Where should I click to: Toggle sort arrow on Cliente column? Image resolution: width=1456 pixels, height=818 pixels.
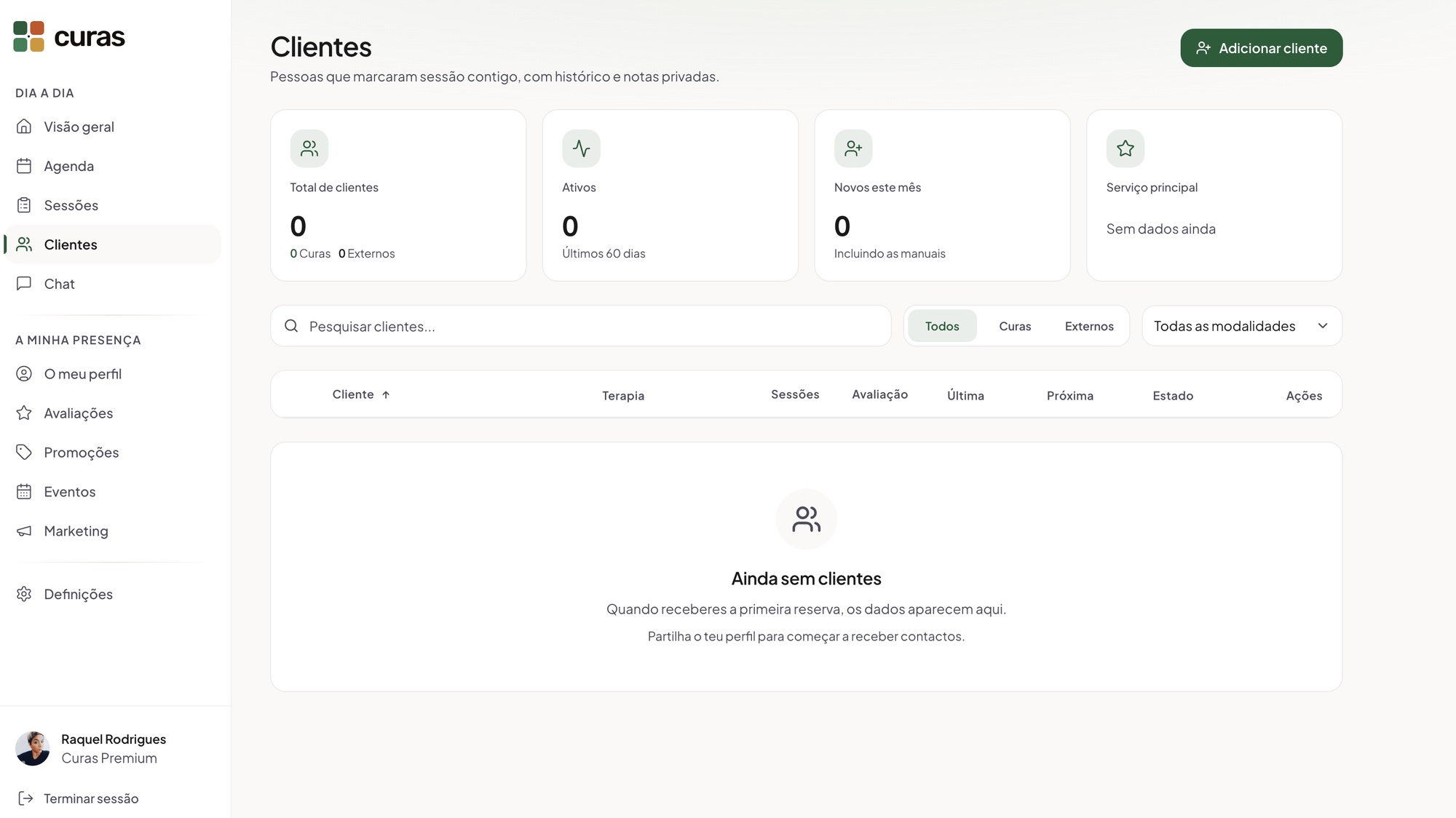[386, 395]
